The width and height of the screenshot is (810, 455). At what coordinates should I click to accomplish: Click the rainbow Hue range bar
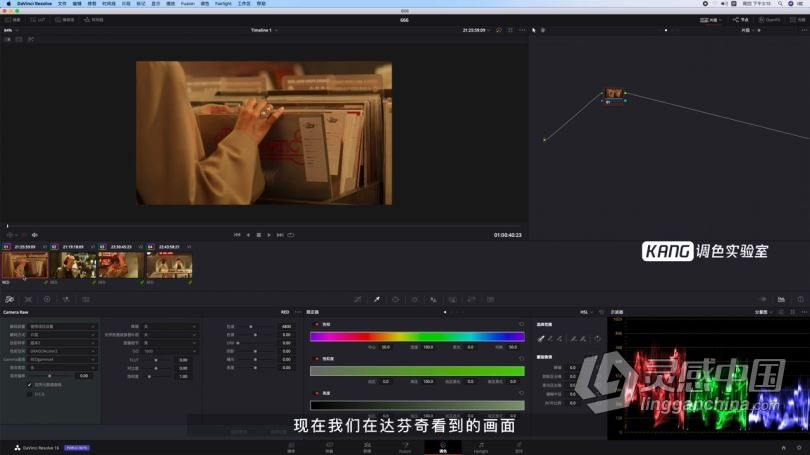(x=417, y=337)
